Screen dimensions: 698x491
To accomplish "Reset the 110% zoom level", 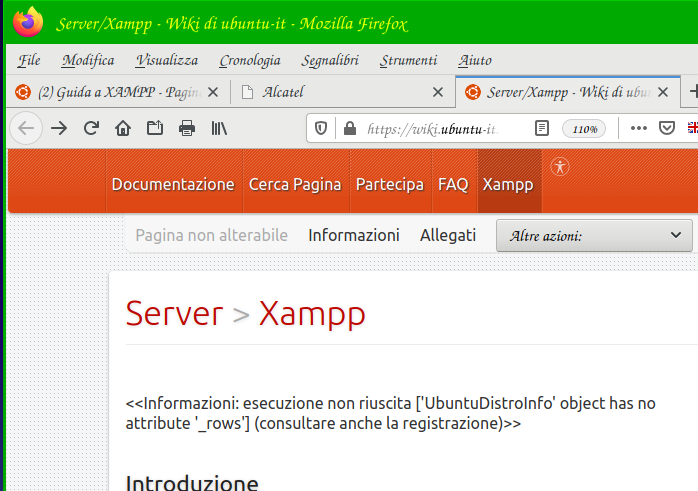I will (584, 129).
